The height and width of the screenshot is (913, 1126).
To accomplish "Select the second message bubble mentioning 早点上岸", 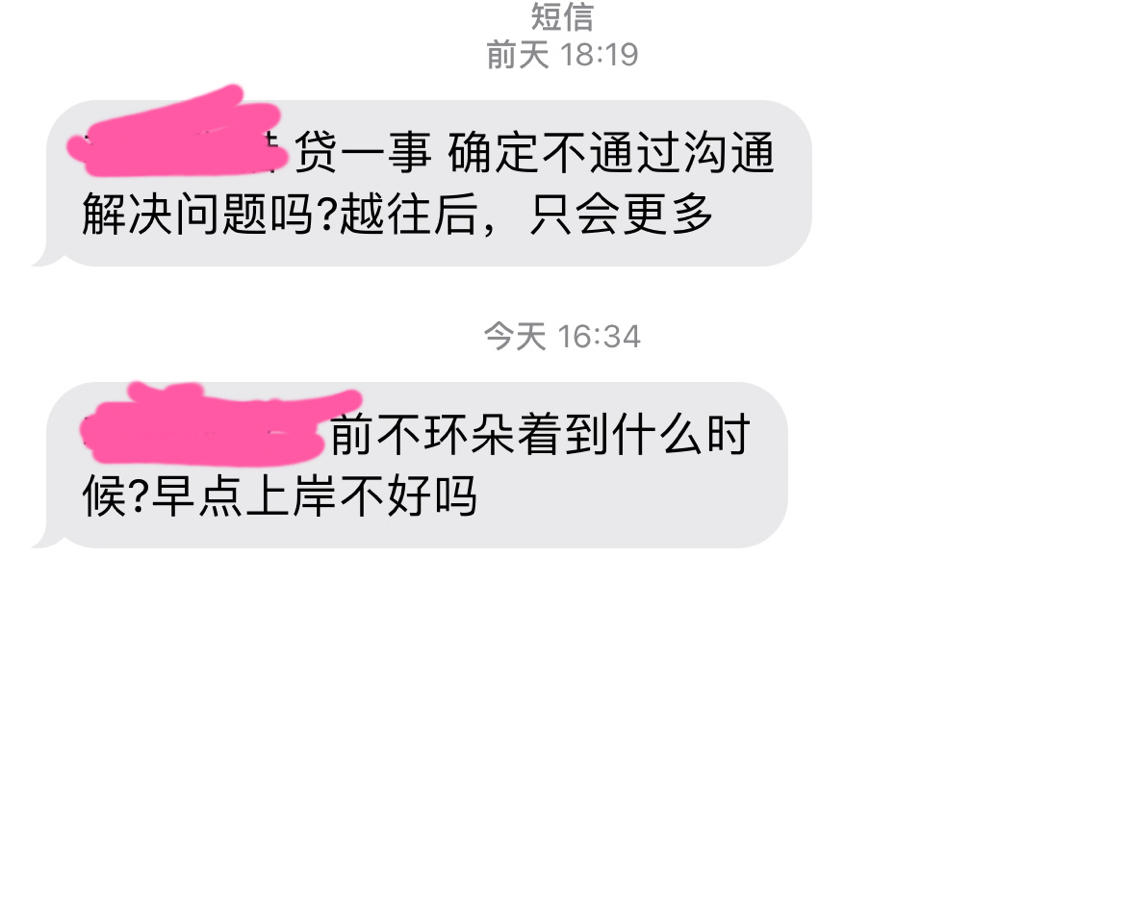I will 411,465.
